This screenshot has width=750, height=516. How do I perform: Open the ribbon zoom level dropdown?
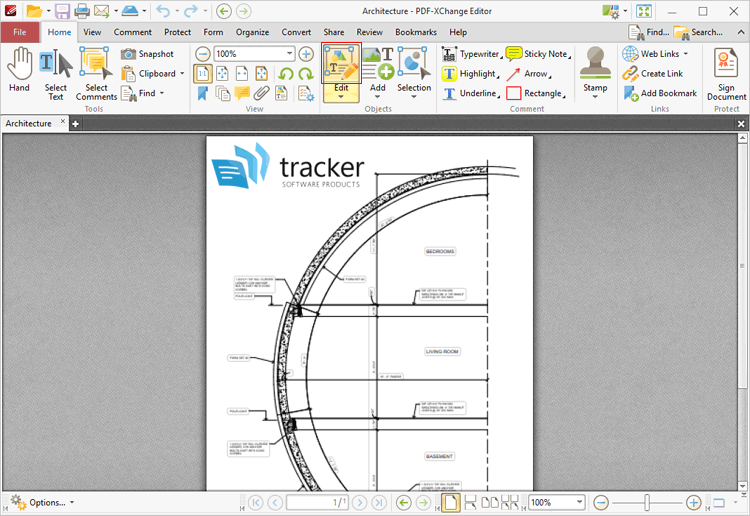tap(289, 54)
